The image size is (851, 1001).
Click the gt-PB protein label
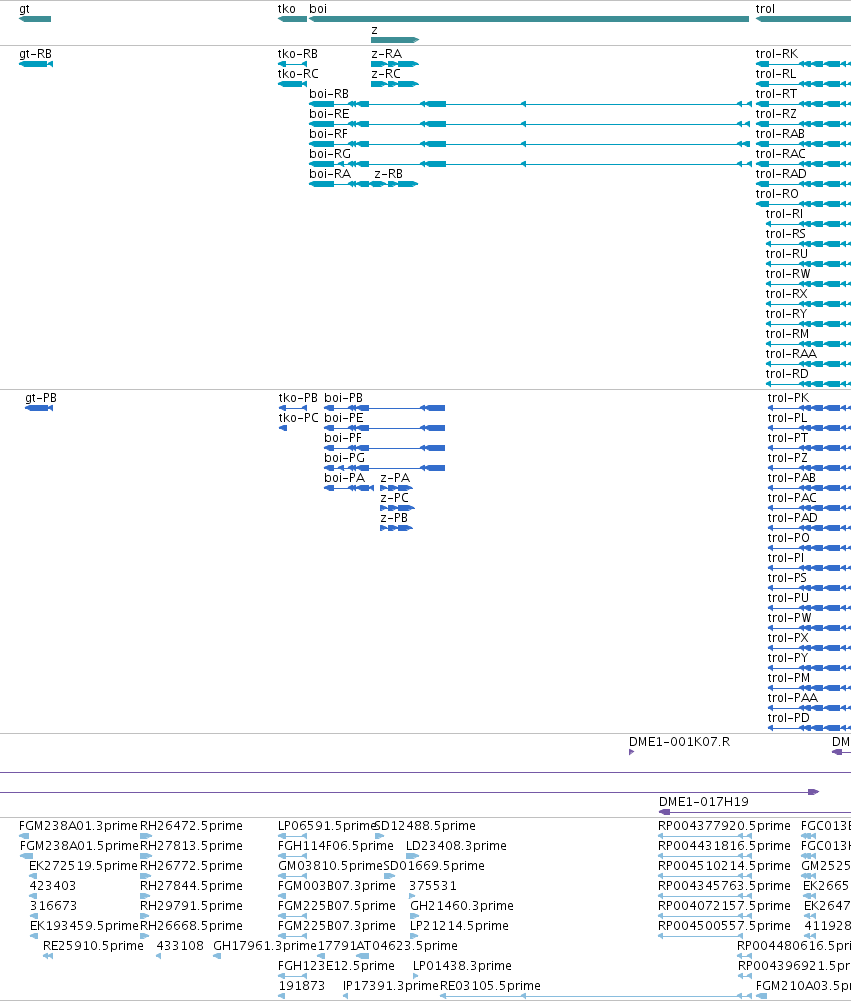(41, 398)
